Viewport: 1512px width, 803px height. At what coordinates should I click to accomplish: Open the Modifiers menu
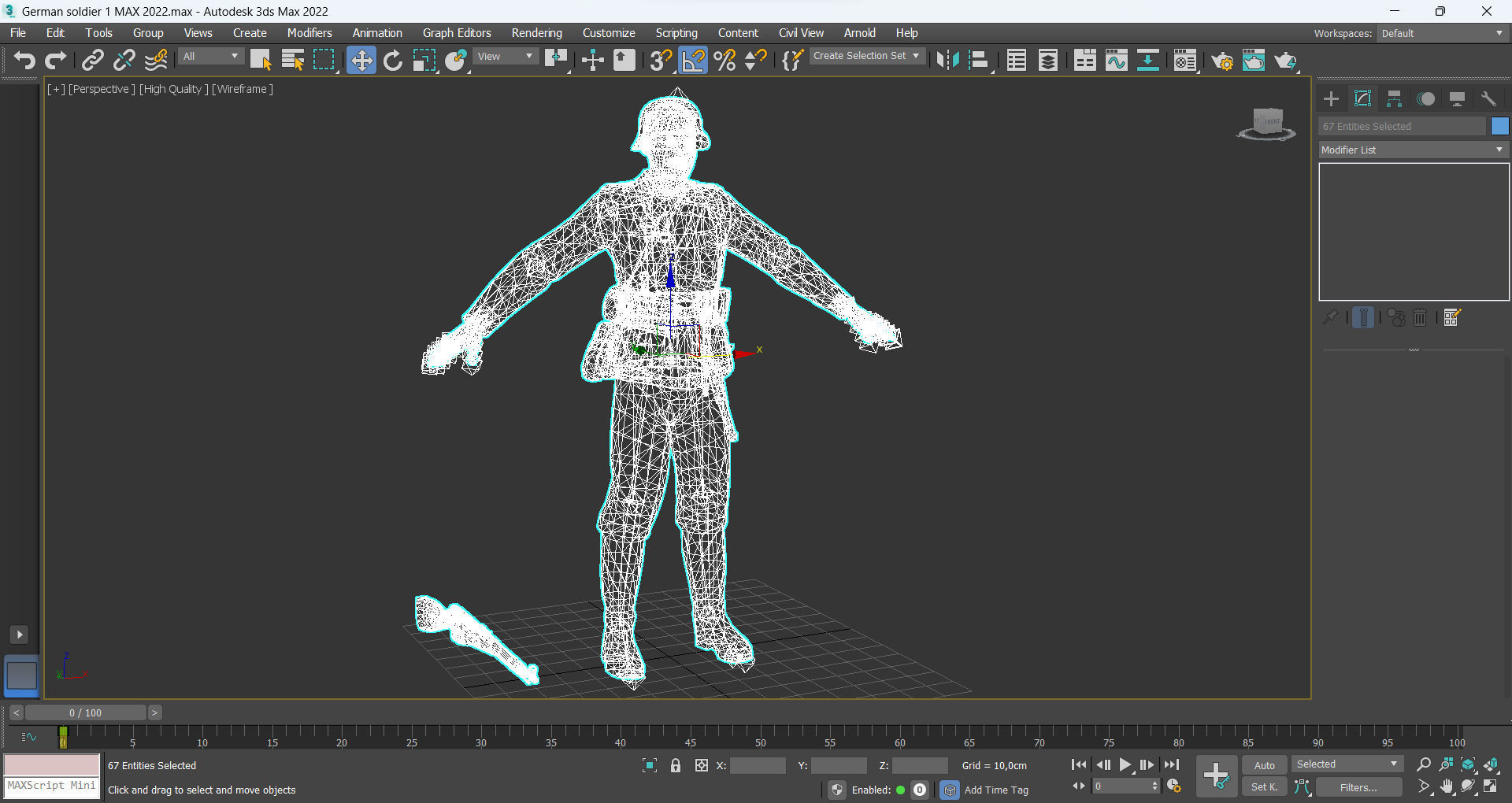click(309, 33)
